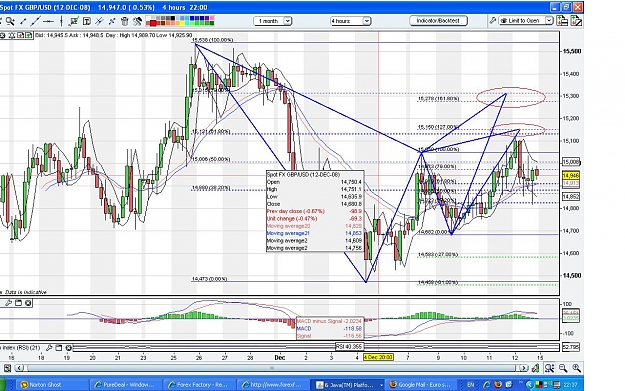Select the long diagonal line drawing tool
625x391 pixels.
coord(36,21)
